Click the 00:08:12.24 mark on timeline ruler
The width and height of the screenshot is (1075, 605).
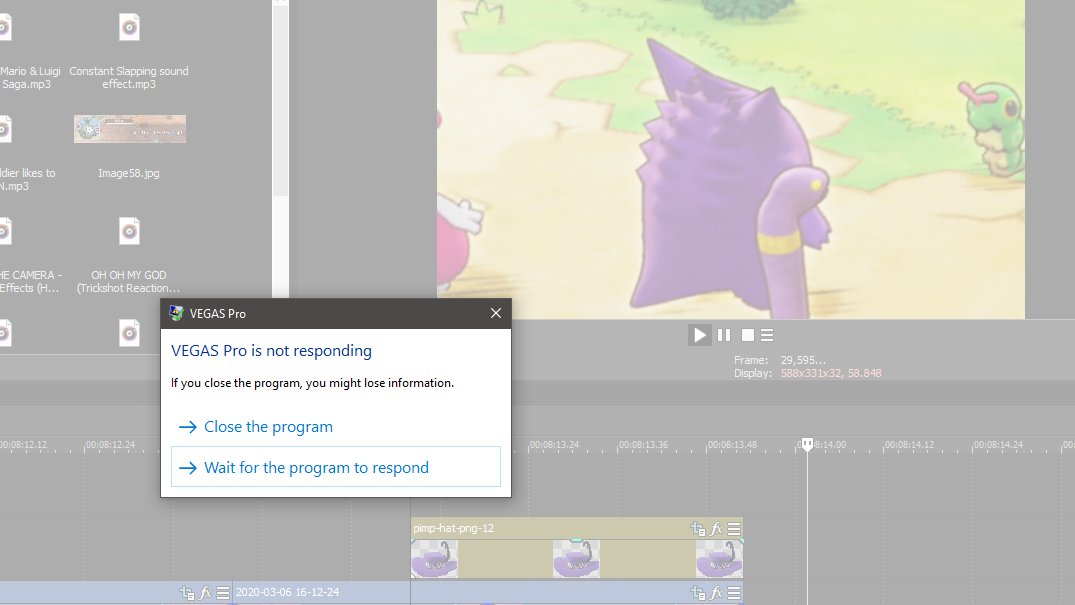click(110, 444)
